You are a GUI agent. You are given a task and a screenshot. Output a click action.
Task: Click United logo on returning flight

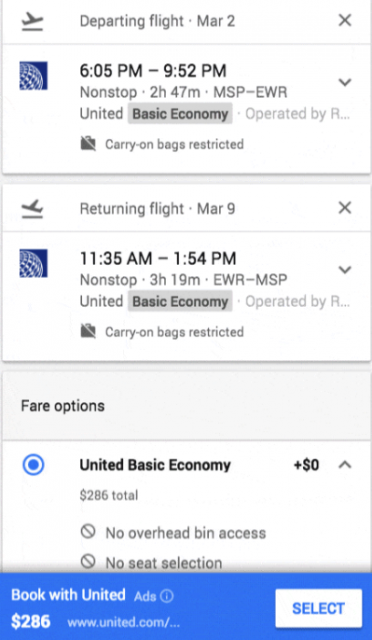click(x=33, y=263)
